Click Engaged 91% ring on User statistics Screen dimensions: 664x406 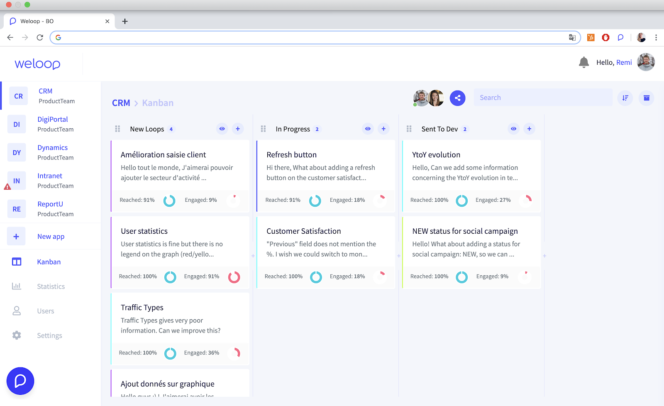pyautogui.click(x=235, y=277)
